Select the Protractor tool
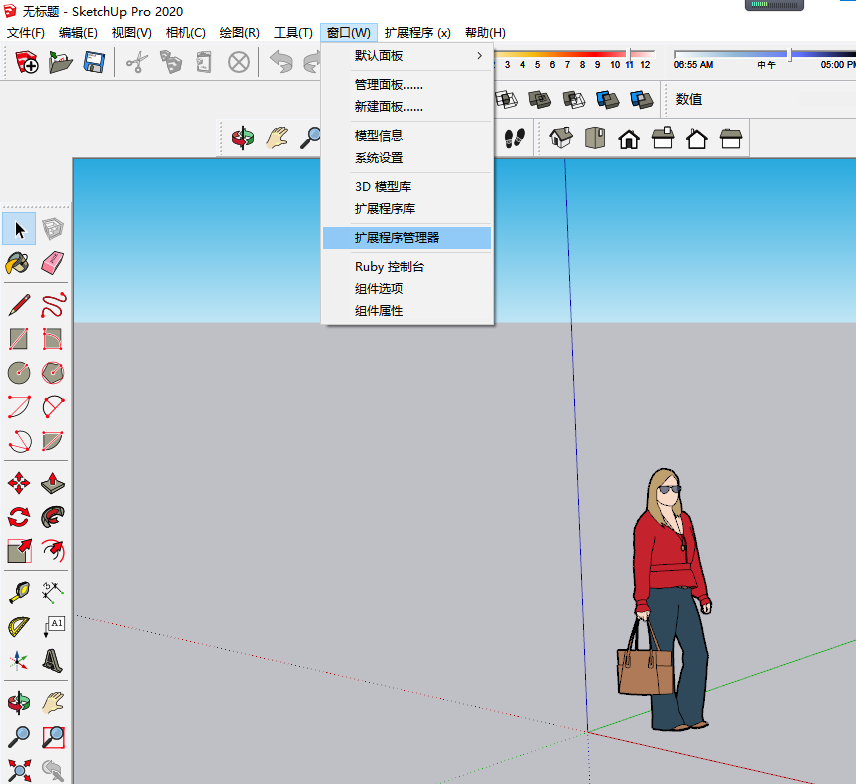 coord(18,626)
